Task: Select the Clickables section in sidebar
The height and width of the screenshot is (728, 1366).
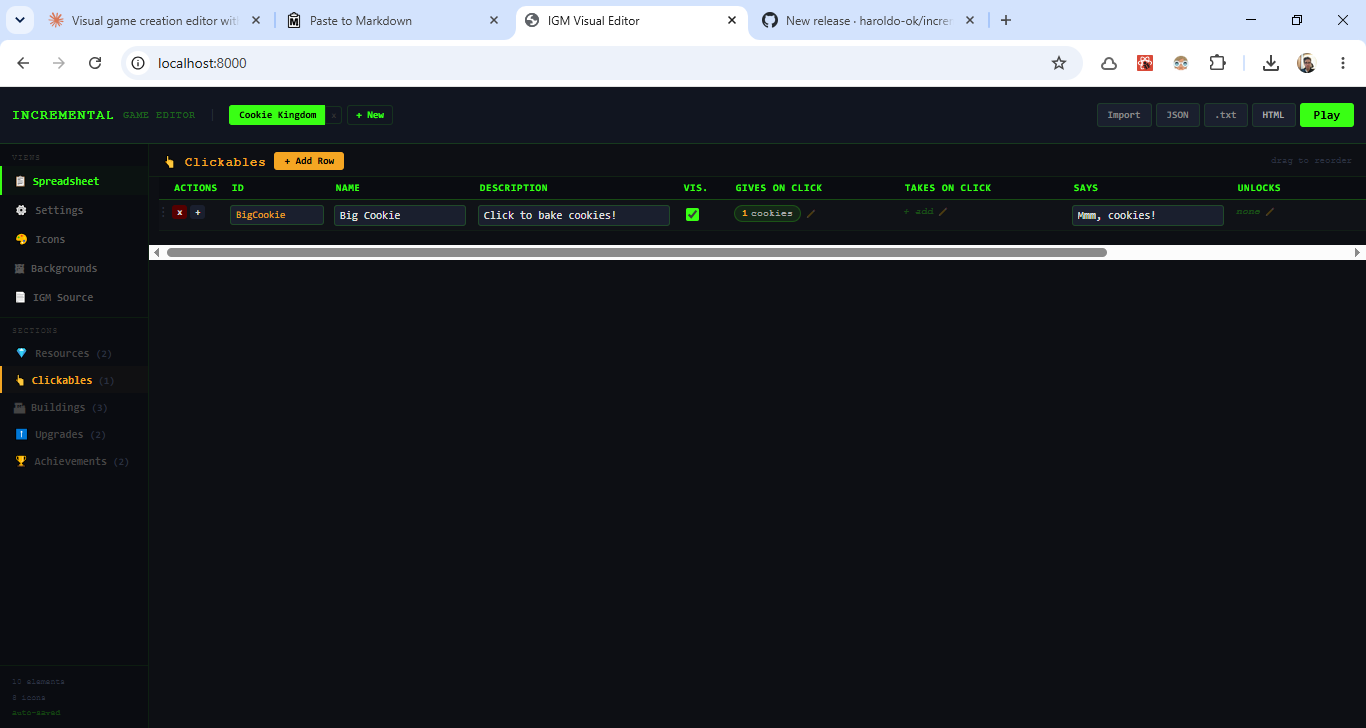Action: pos(74,380)
